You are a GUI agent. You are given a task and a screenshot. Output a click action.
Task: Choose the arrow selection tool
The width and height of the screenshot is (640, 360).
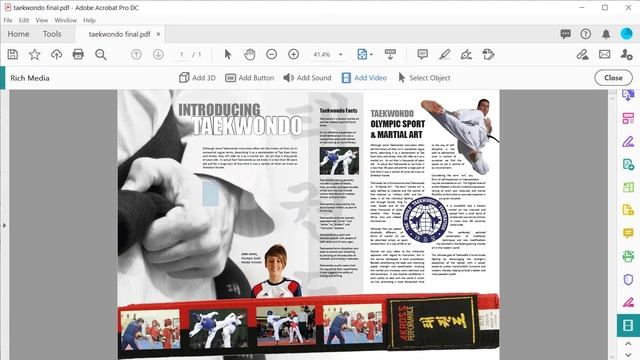click(x=228, y=54)
